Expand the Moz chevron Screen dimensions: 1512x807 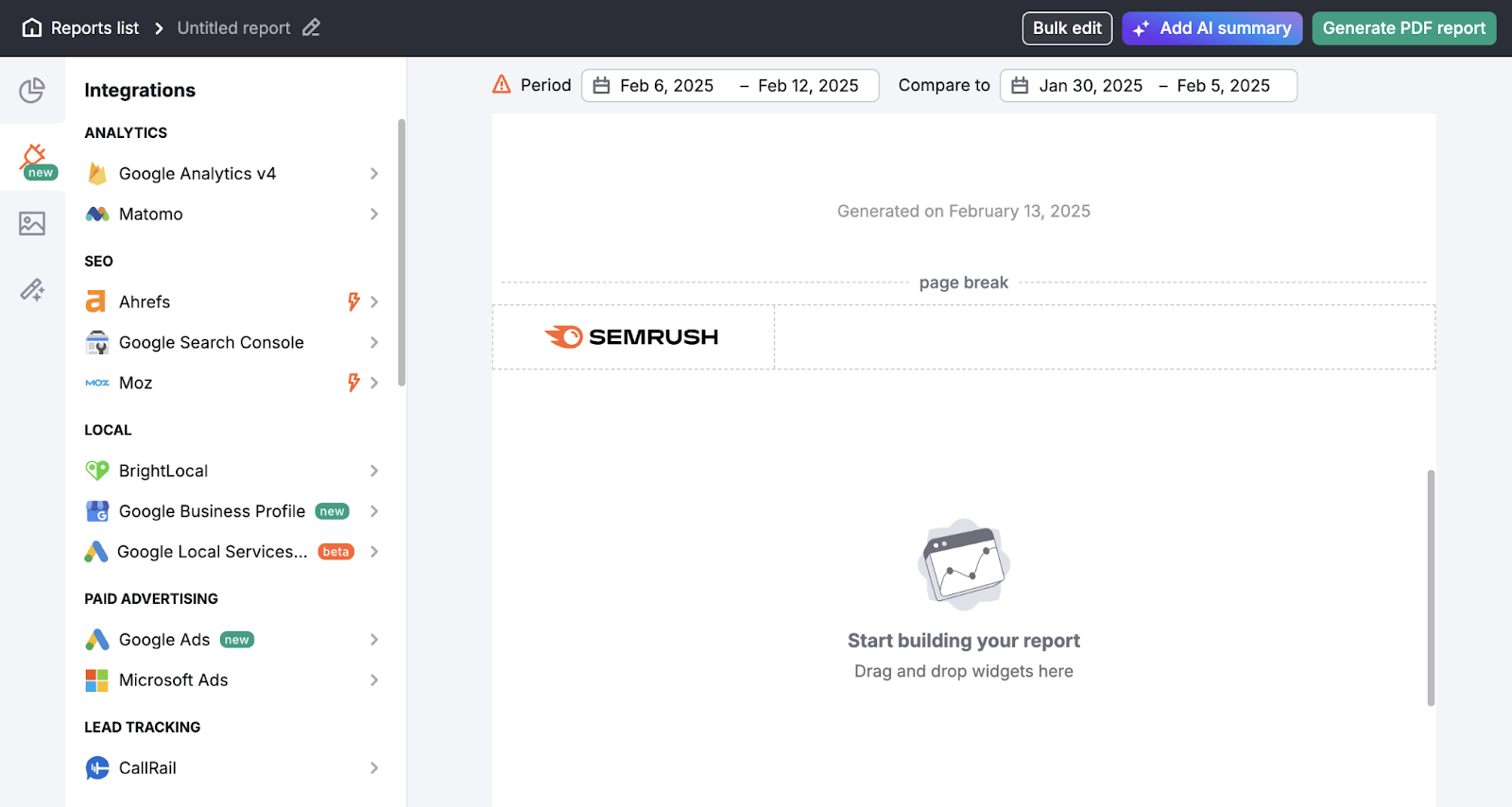374,383
